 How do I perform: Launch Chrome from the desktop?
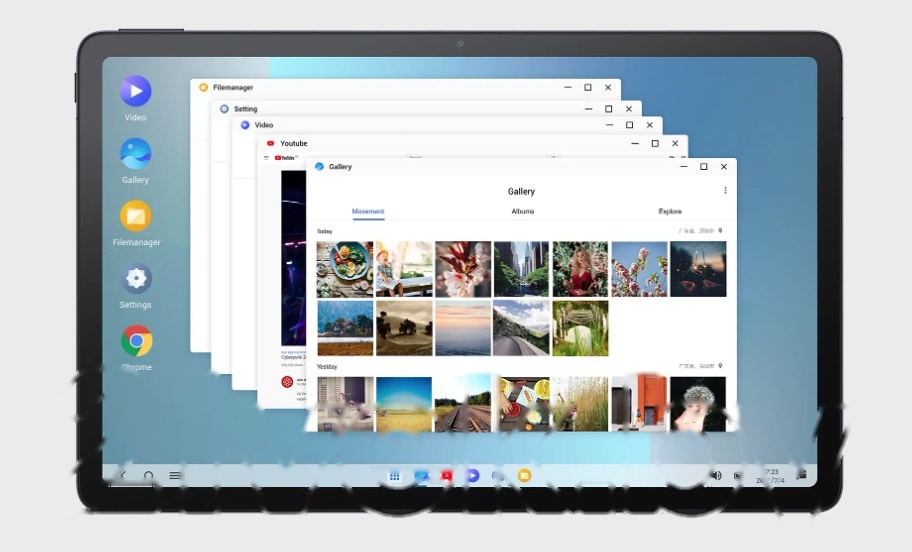tap(136, 341)
